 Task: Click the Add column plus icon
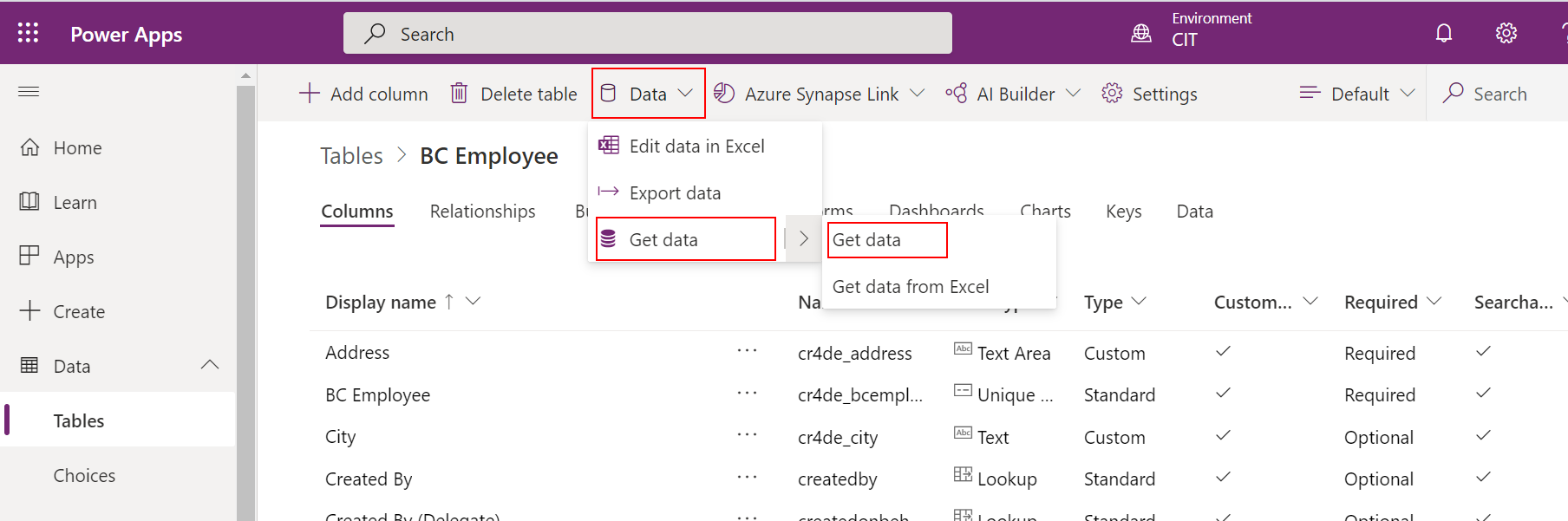(x=310, y=93)
